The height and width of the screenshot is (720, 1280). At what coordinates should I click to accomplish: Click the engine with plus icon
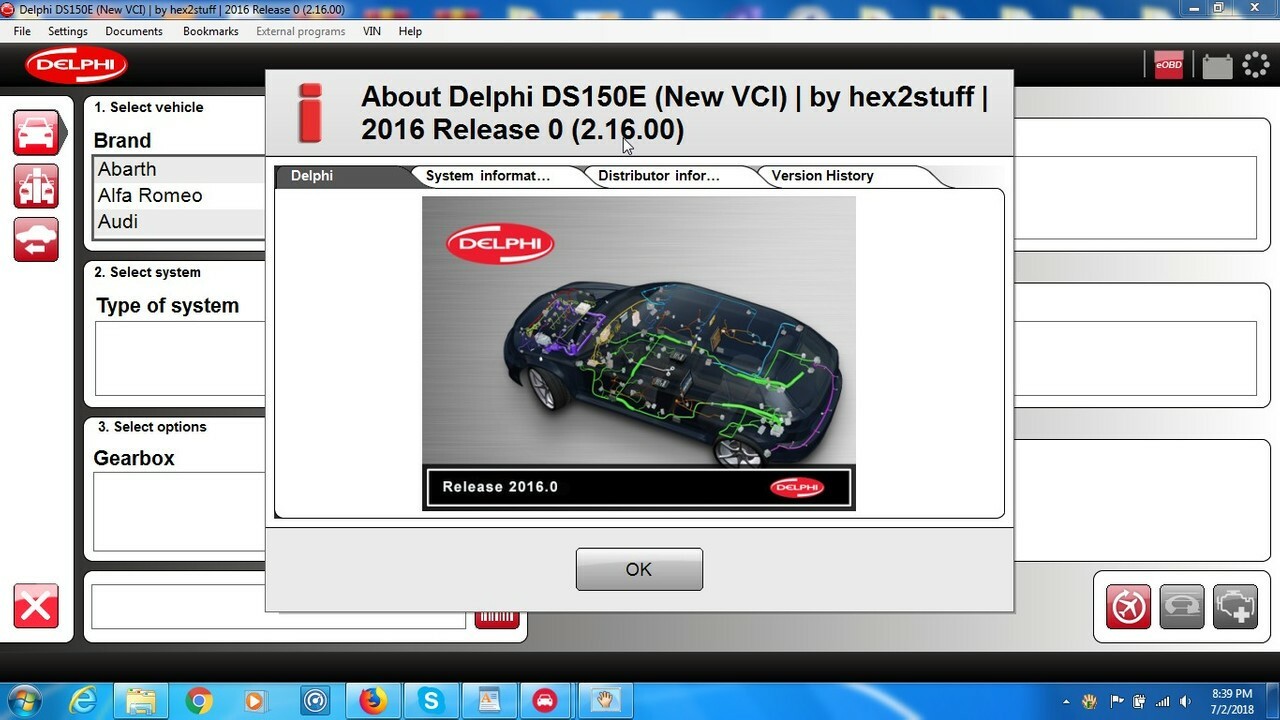(1235, 607)
